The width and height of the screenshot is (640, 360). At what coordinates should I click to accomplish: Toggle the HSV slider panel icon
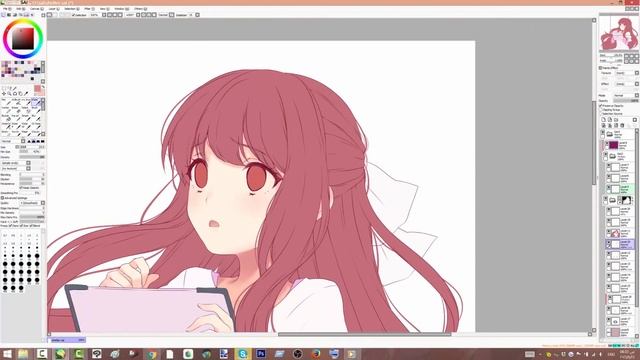(15, 15)
